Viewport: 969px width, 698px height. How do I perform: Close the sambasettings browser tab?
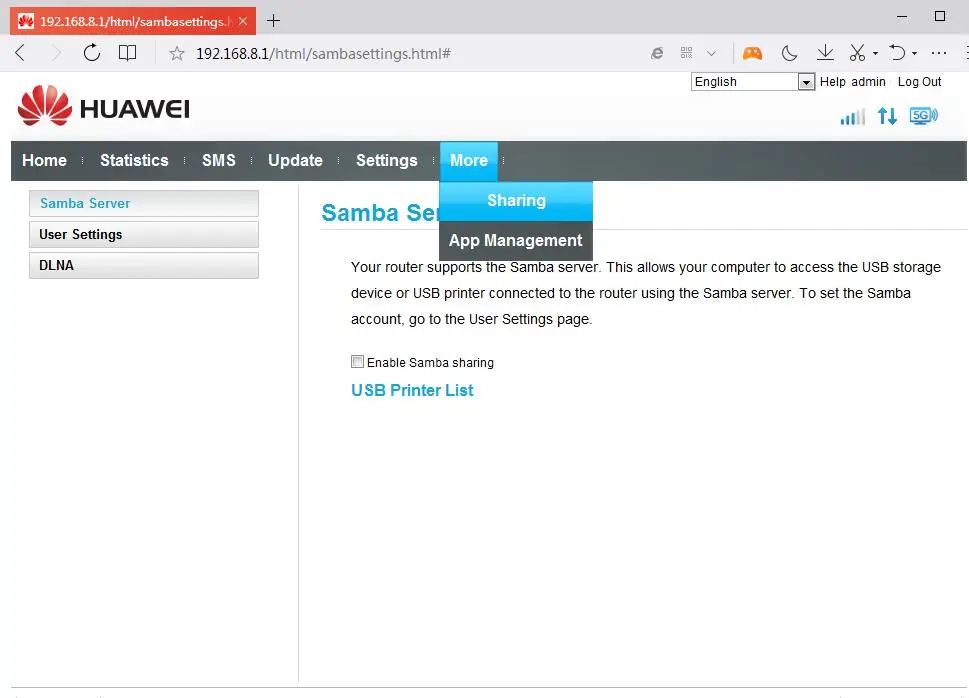click(243, 21)
